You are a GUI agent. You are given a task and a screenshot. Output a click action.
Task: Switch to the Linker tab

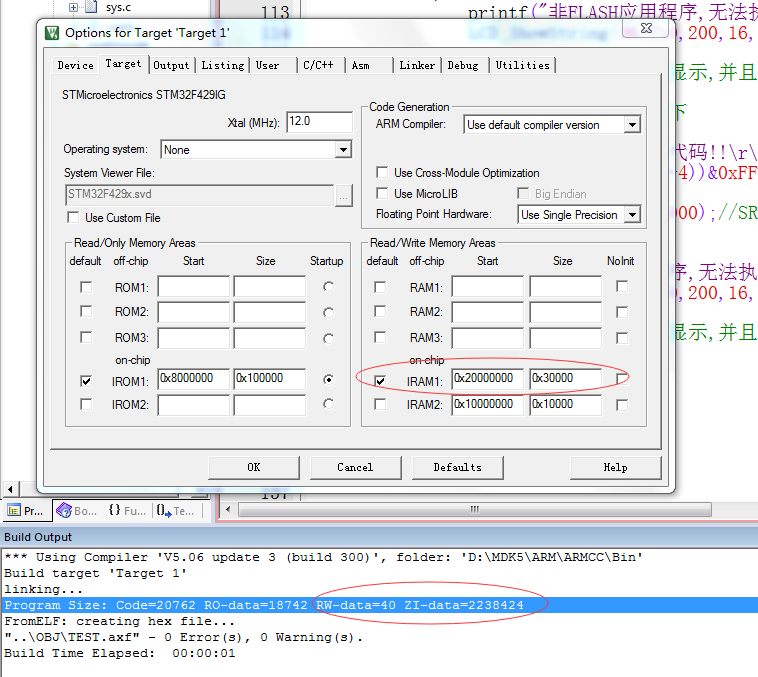point(417,65)
